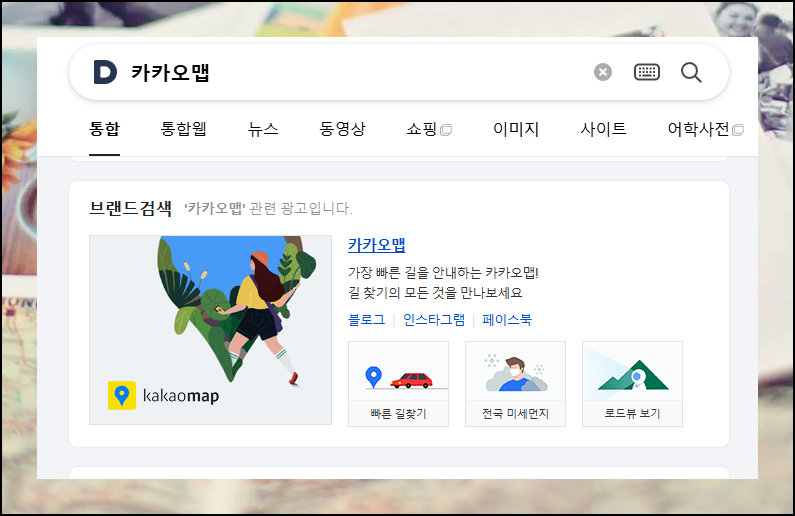Open the 뉴스 tab
Screen dimensions: 795x516
pyautogui.click(x=263, y=129)
